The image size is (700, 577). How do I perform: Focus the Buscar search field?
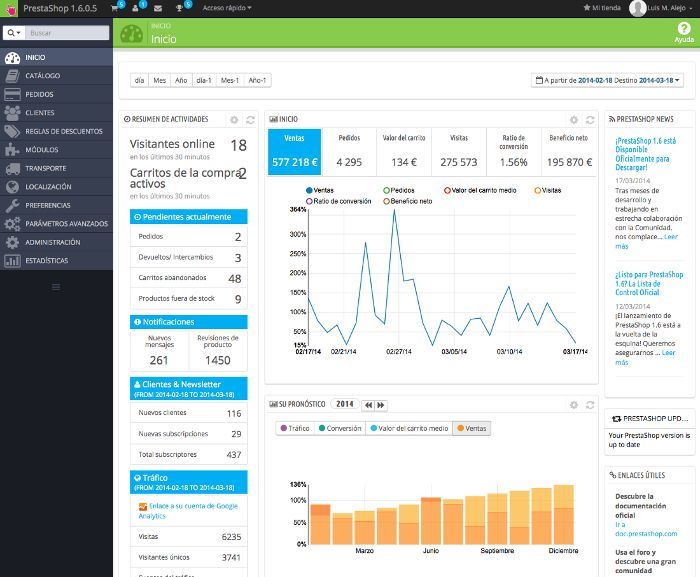point(67,33)
